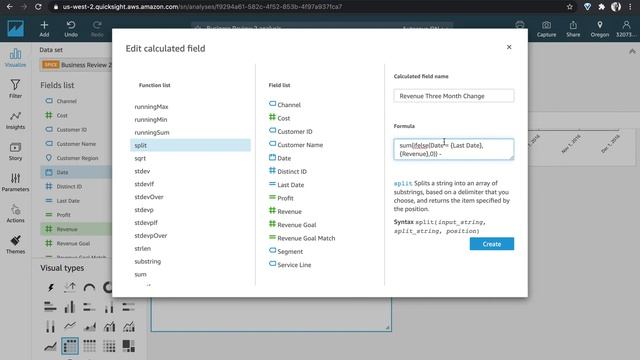This screenshot has height=360, width=640.
Task: Select the highlighted pivot table visual type
Action: coord(70,346)
